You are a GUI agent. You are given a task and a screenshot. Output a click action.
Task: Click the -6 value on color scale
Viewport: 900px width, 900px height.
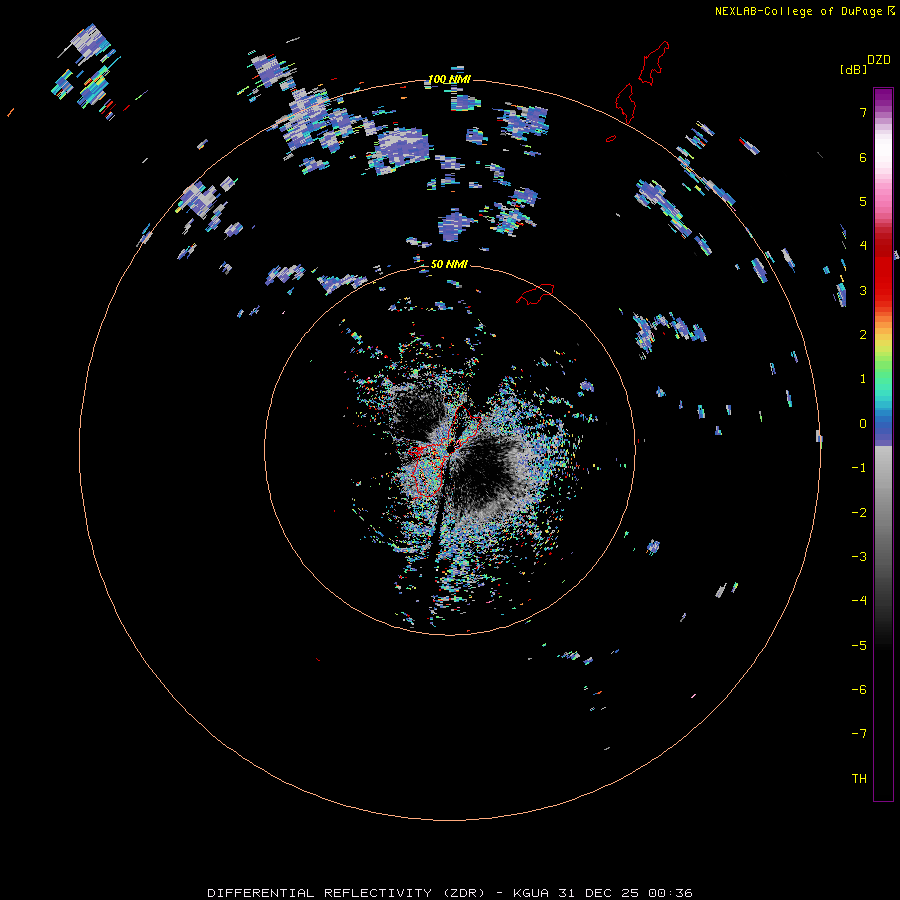pos(859,690)
